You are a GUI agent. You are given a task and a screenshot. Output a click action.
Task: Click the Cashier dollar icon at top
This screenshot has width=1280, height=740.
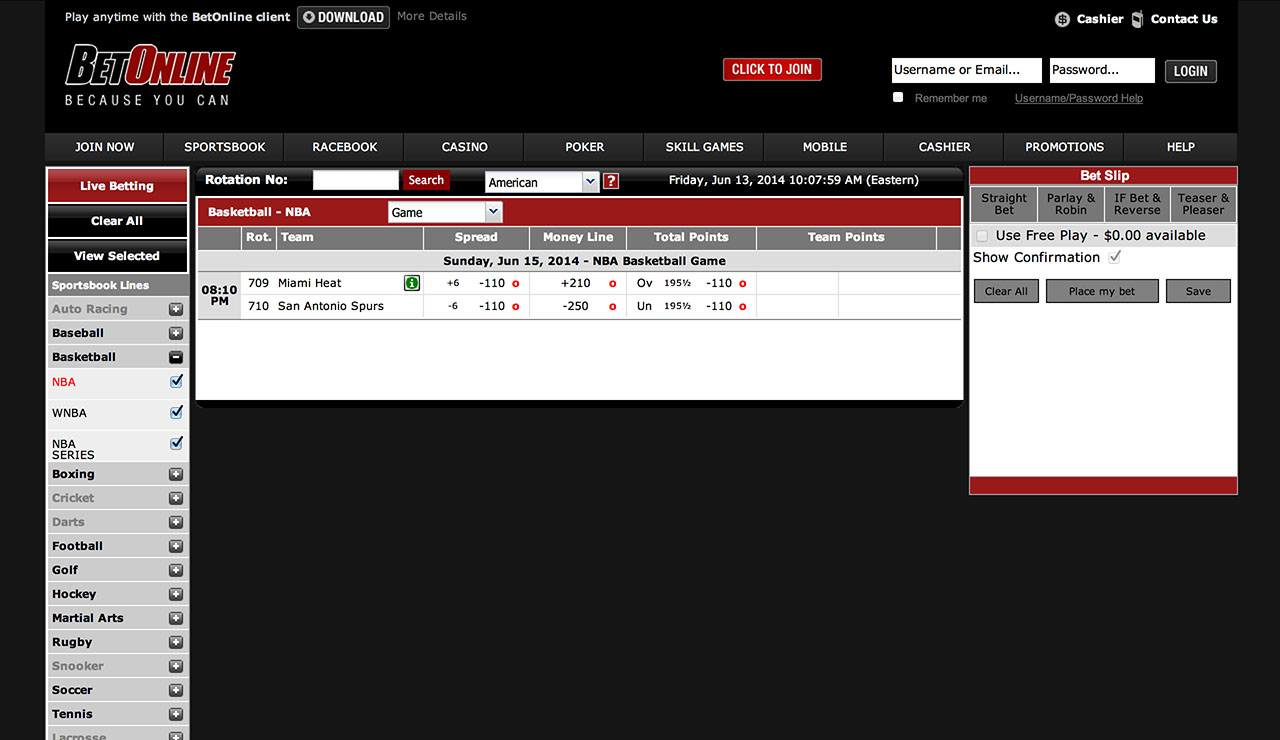[x=1062, y=19]
